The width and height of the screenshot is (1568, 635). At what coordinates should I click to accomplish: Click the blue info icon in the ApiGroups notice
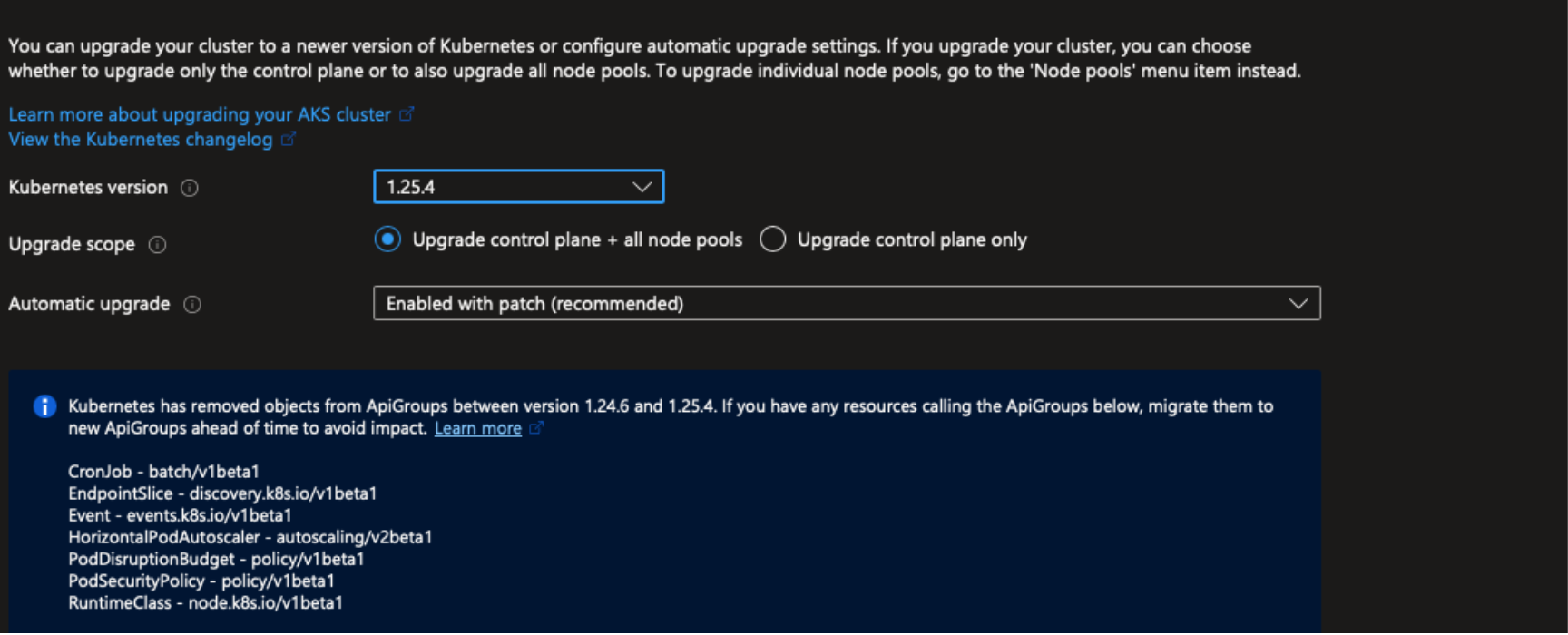click(44, 406)
